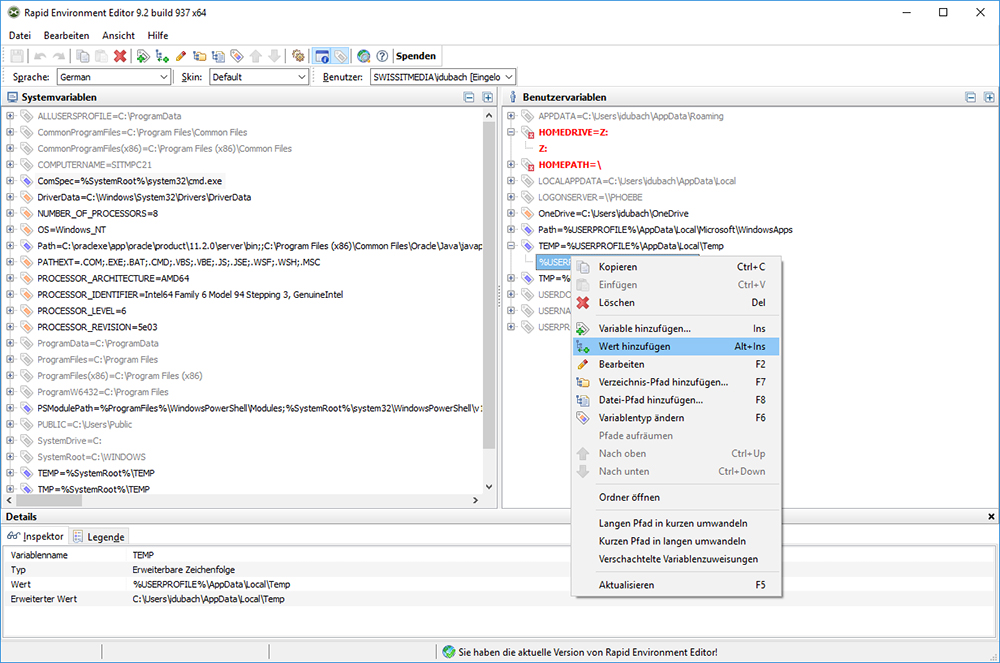Open the Hilfe menu
Image resolution: width=1000 pixels, height=663 pixels.
coord(158,36)
